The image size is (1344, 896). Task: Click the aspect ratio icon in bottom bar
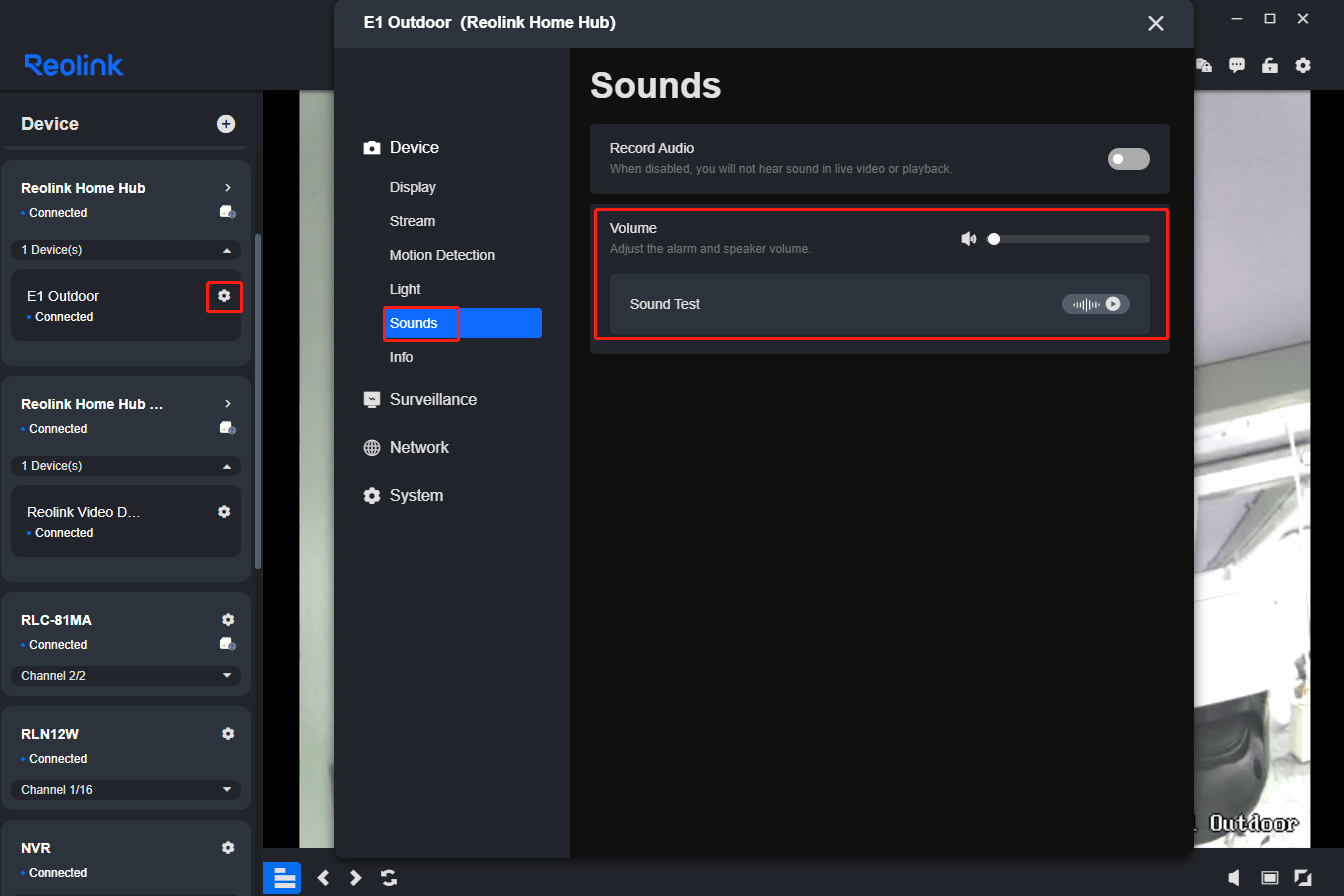point(1270,878)
